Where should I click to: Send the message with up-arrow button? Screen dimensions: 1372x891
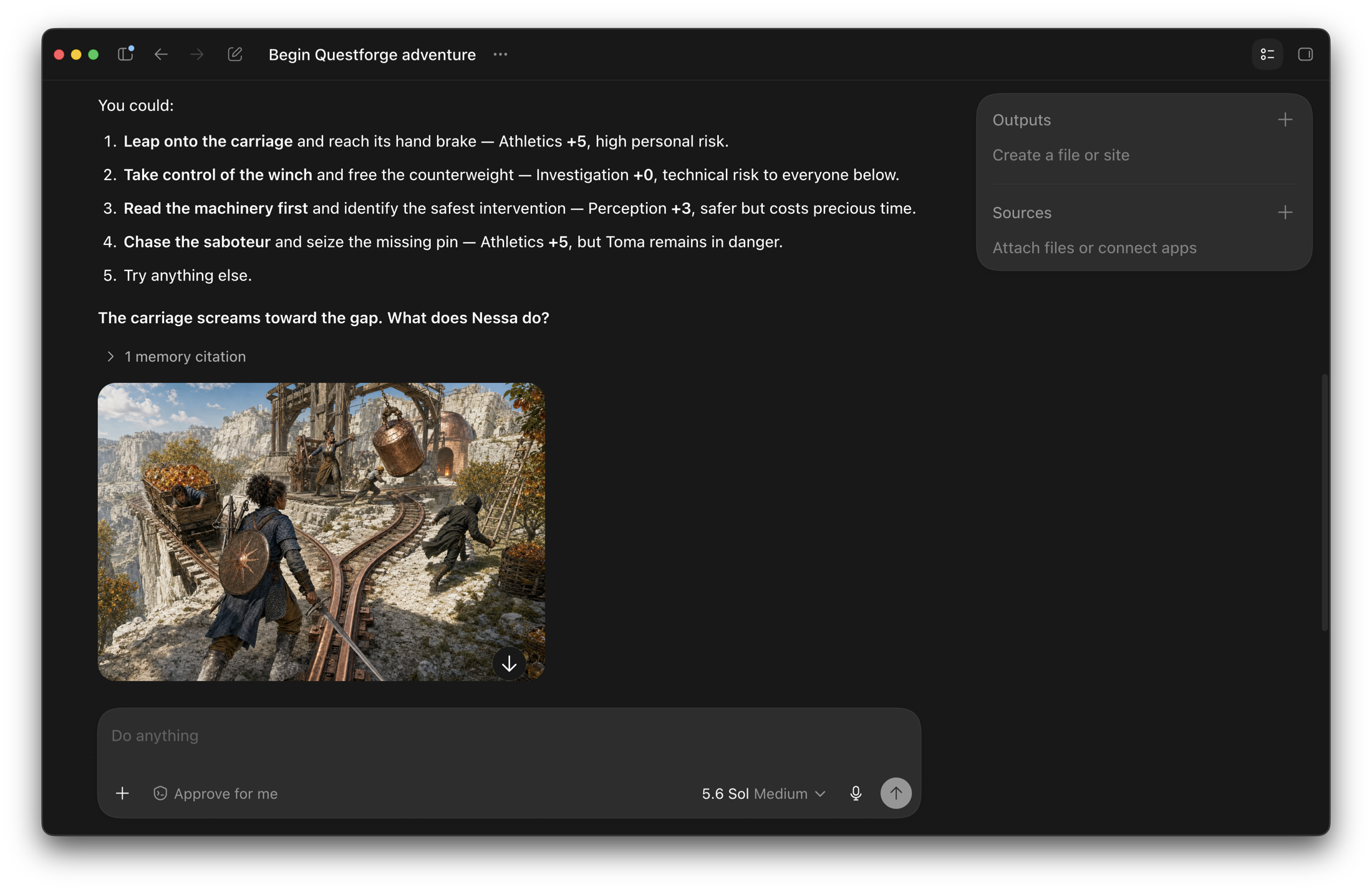(x=896, y=793)
